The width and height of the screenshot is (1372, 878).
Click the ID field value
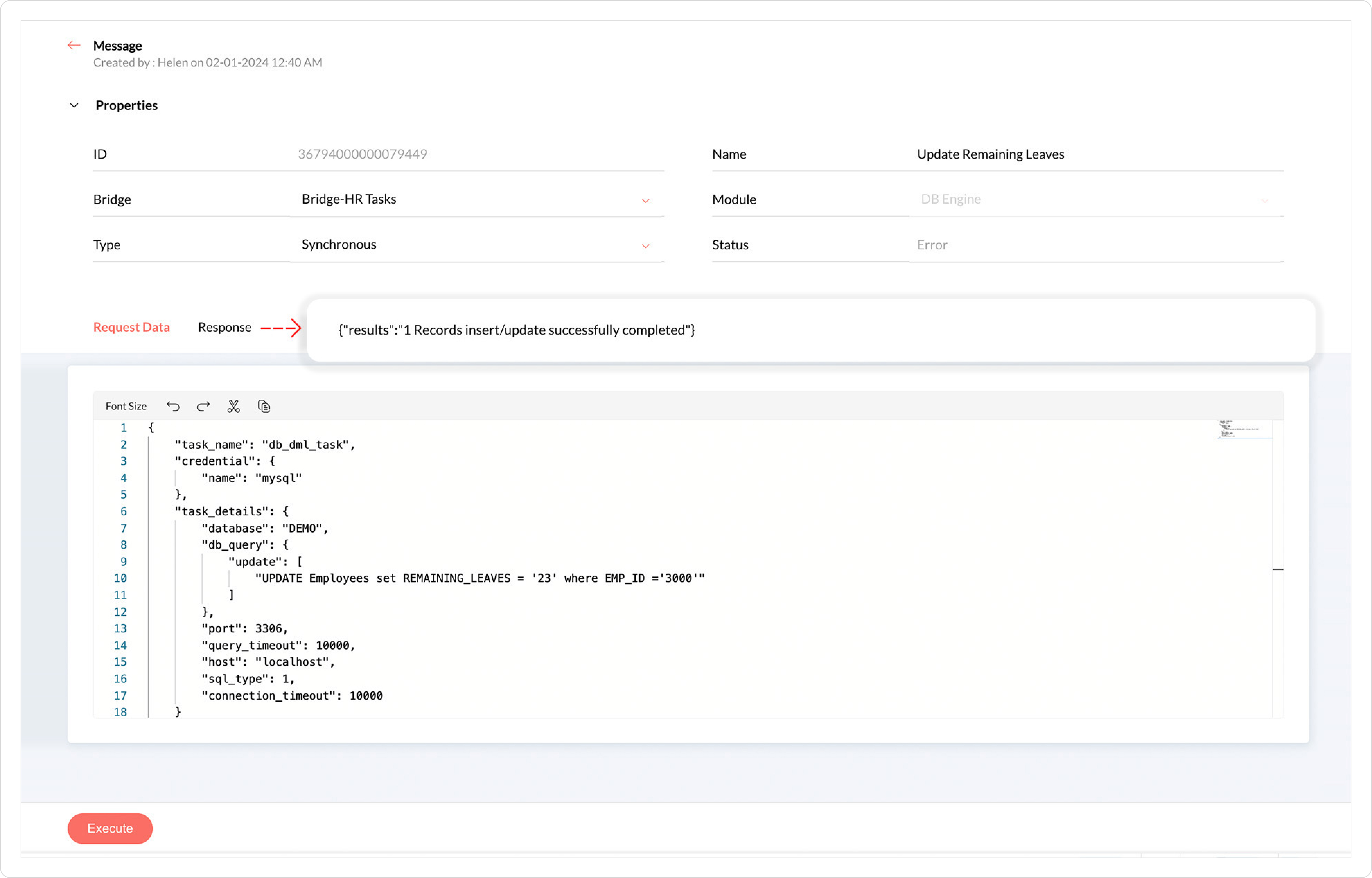(363, 154)
